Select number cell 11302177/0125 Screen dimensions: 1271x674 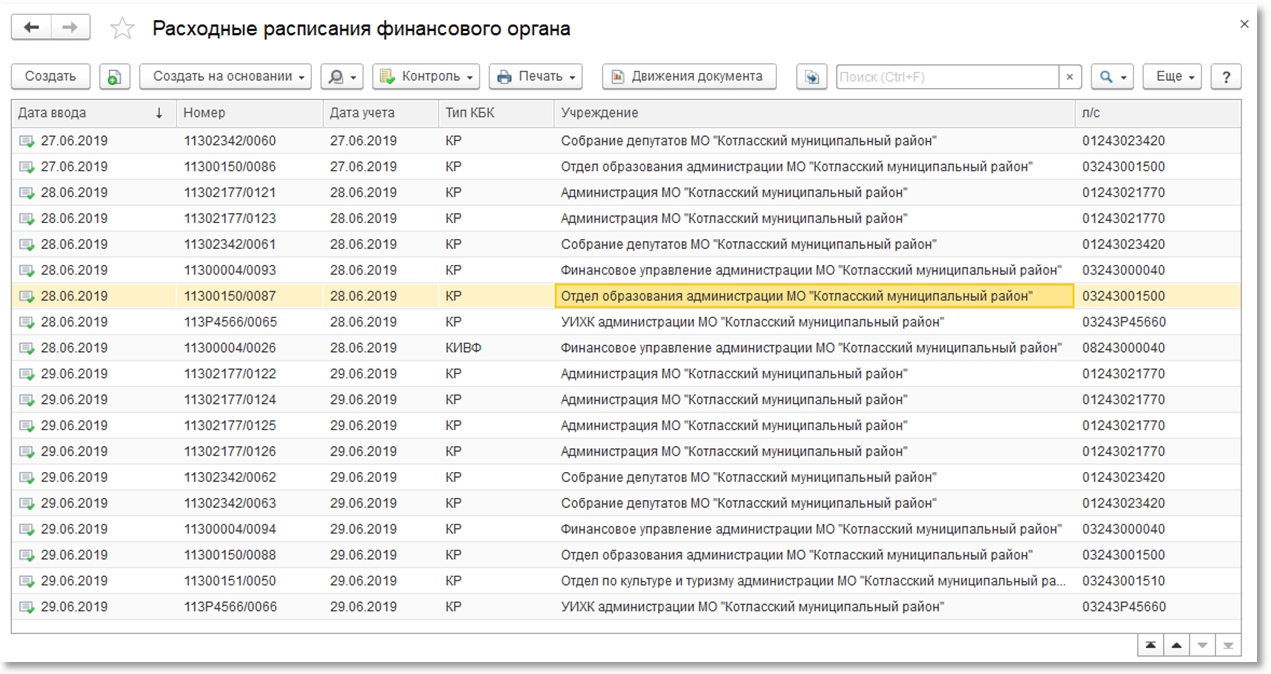pos(250,426)
